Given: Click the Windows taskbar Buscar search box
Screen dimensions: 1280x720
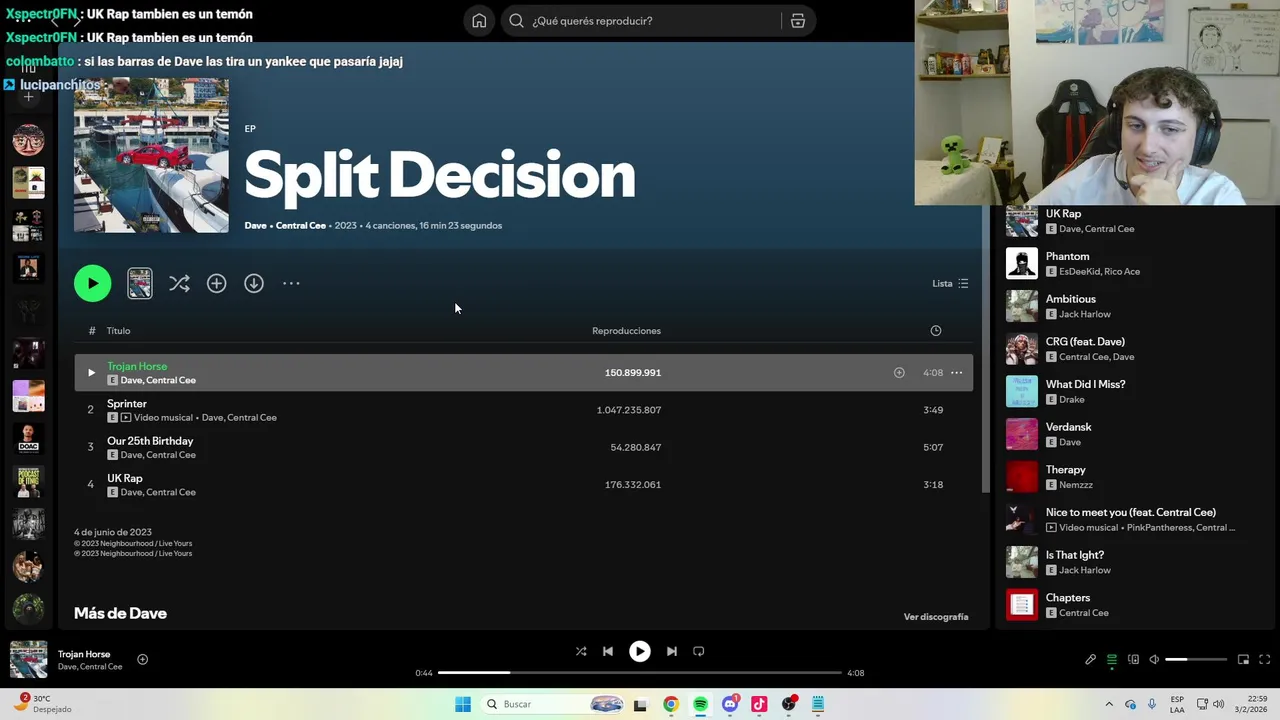Looking at the screenshot, I should tap(553, 704).
